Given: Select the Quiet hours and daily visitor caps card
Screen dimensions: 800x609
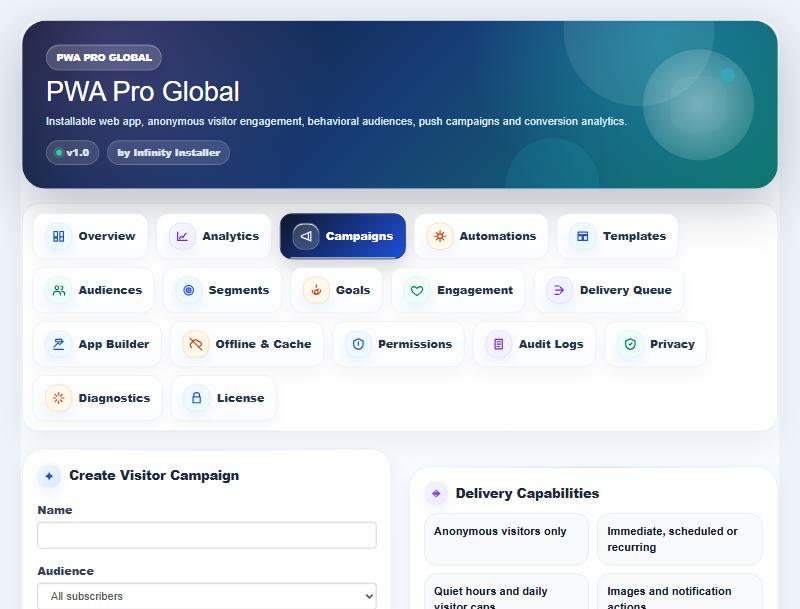Looking at the screenshot, I should click(x=506, y=592).
